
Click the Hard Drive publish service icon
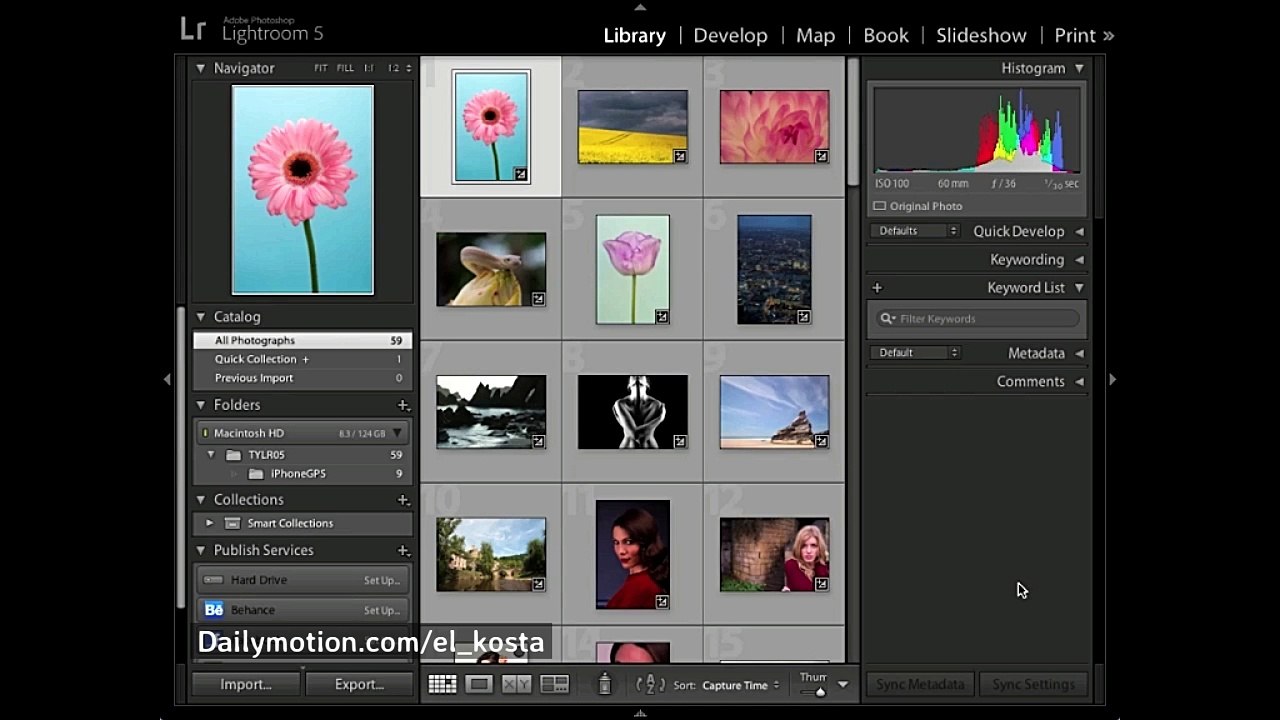click(213, 580)
